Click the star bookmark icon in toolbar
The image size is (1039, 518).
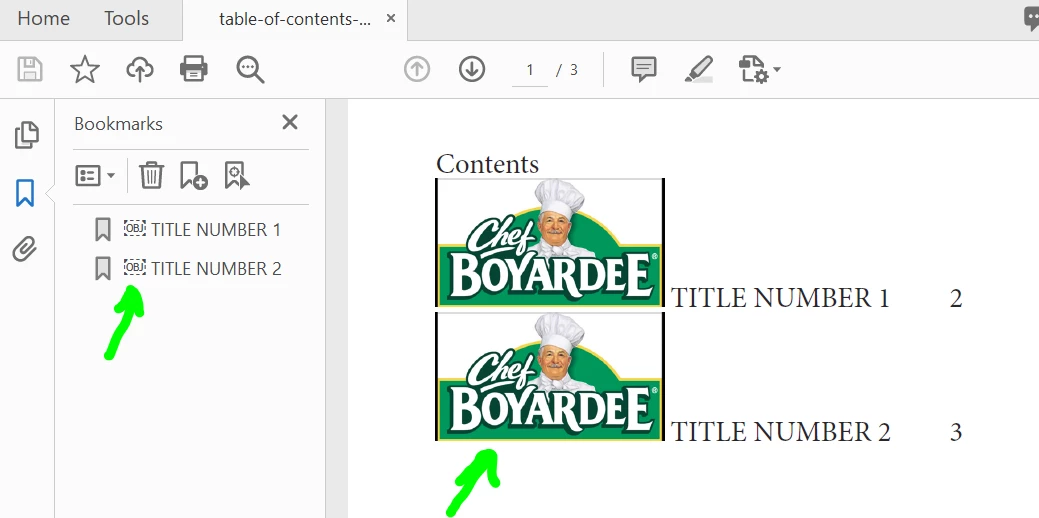[85, 69]
